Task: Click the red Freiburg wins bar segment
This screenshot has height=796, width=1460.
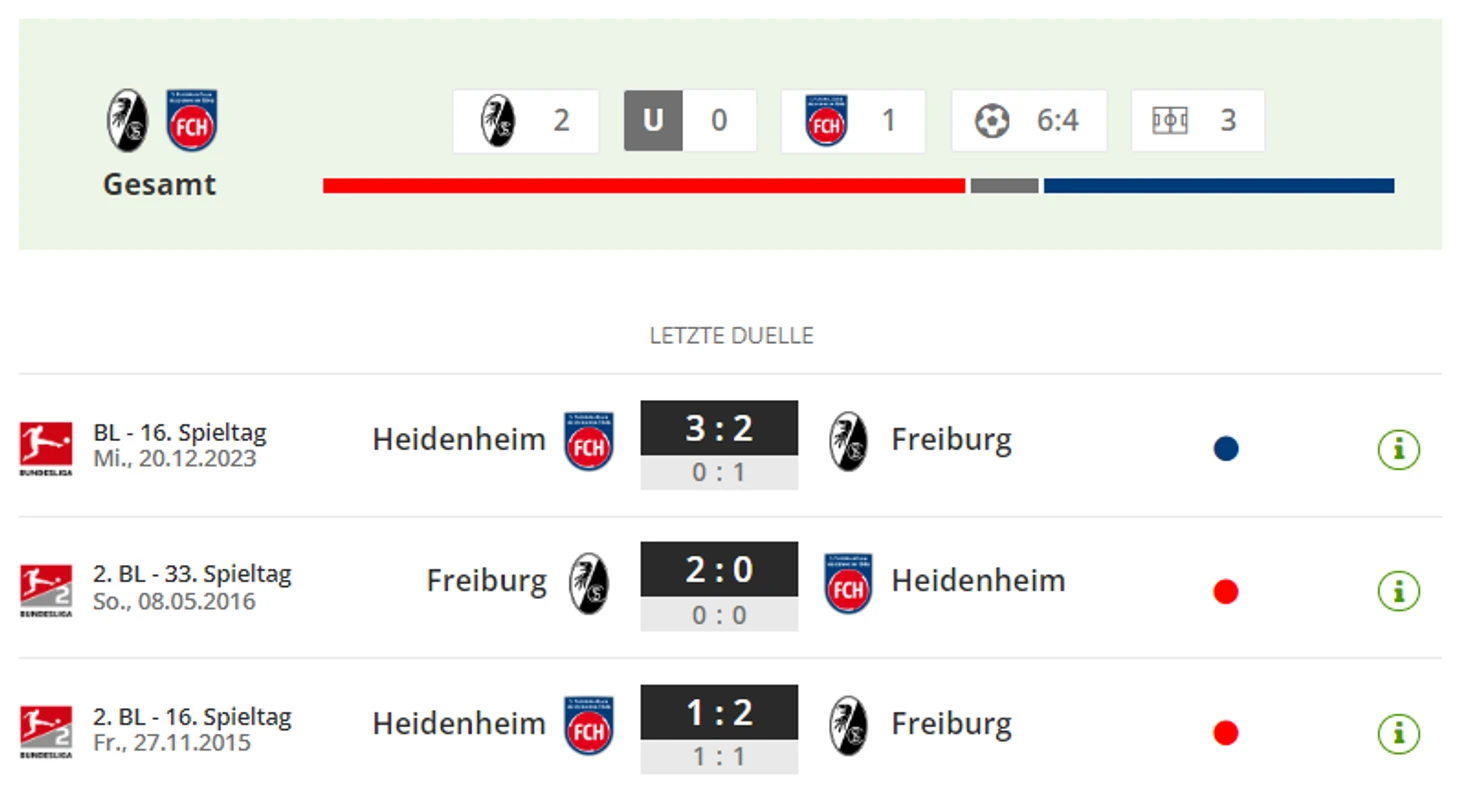Action: point(643,186)
